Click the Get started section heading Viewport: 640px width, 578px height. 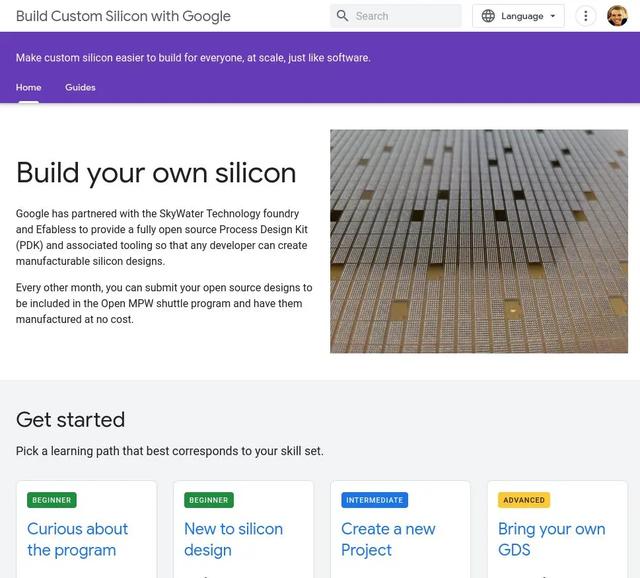click(70, 419)
